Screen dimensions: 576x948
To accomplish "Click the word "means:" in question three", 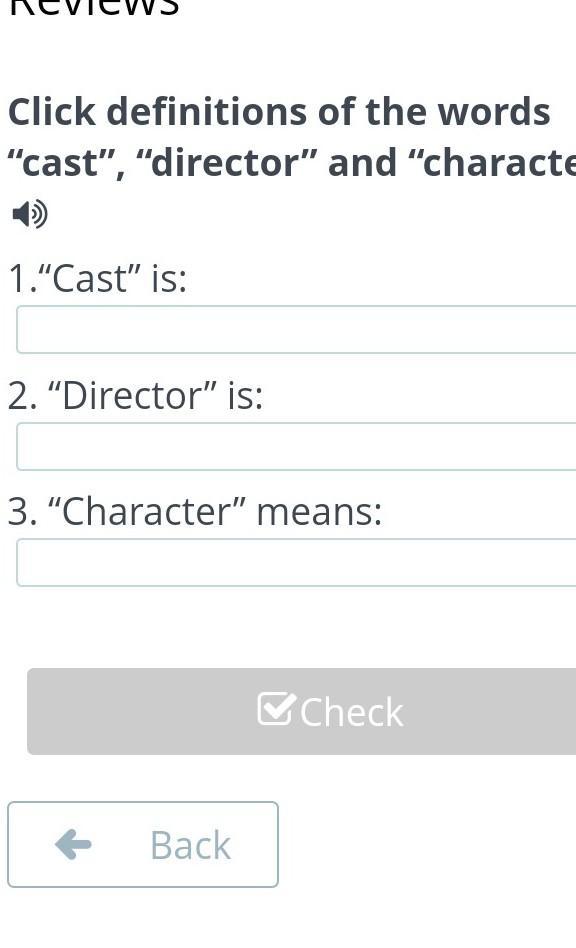I will point(319,512).
